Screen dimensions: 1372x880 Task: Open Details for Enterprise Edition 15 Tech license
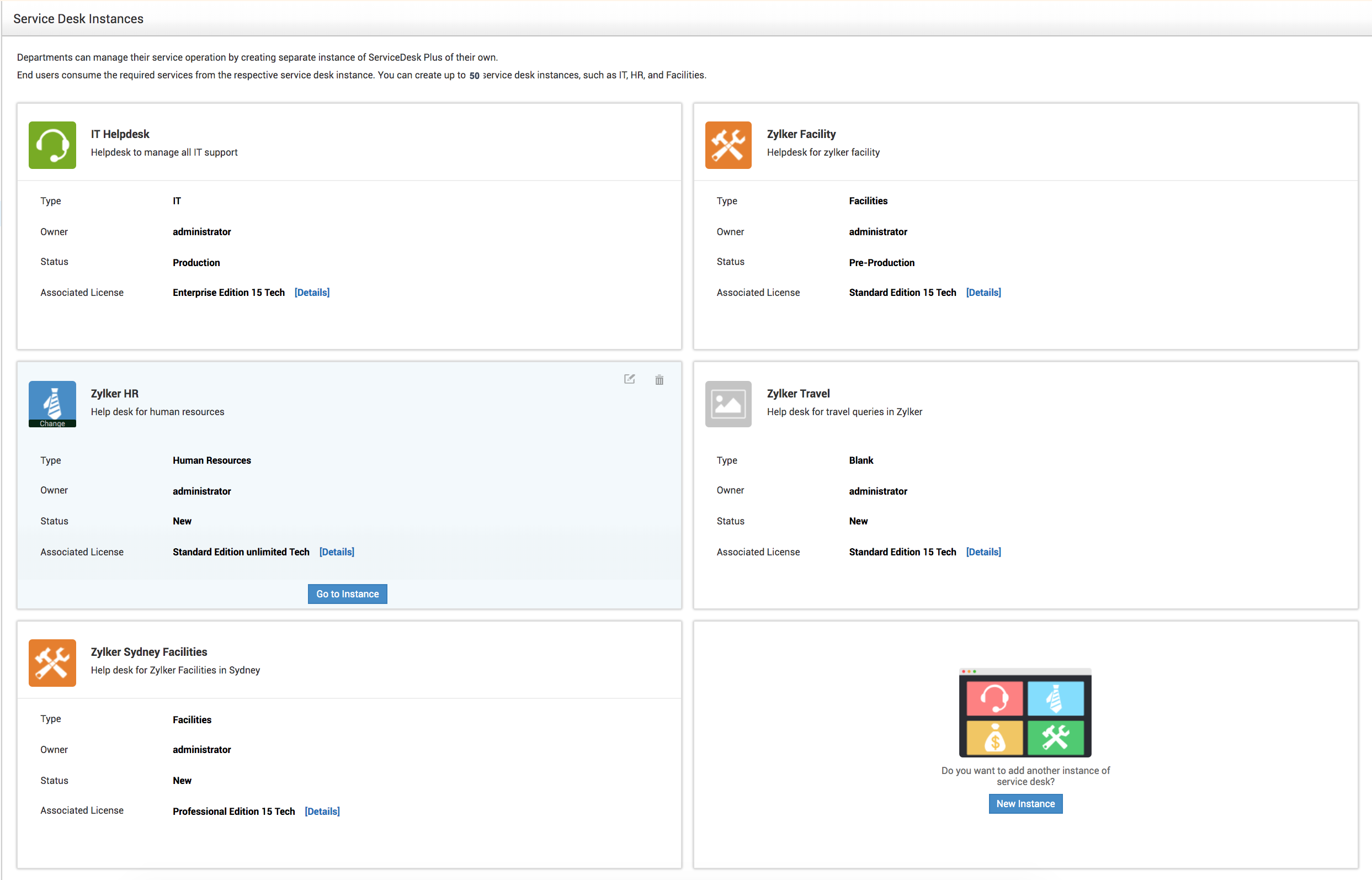coord(312,293)
